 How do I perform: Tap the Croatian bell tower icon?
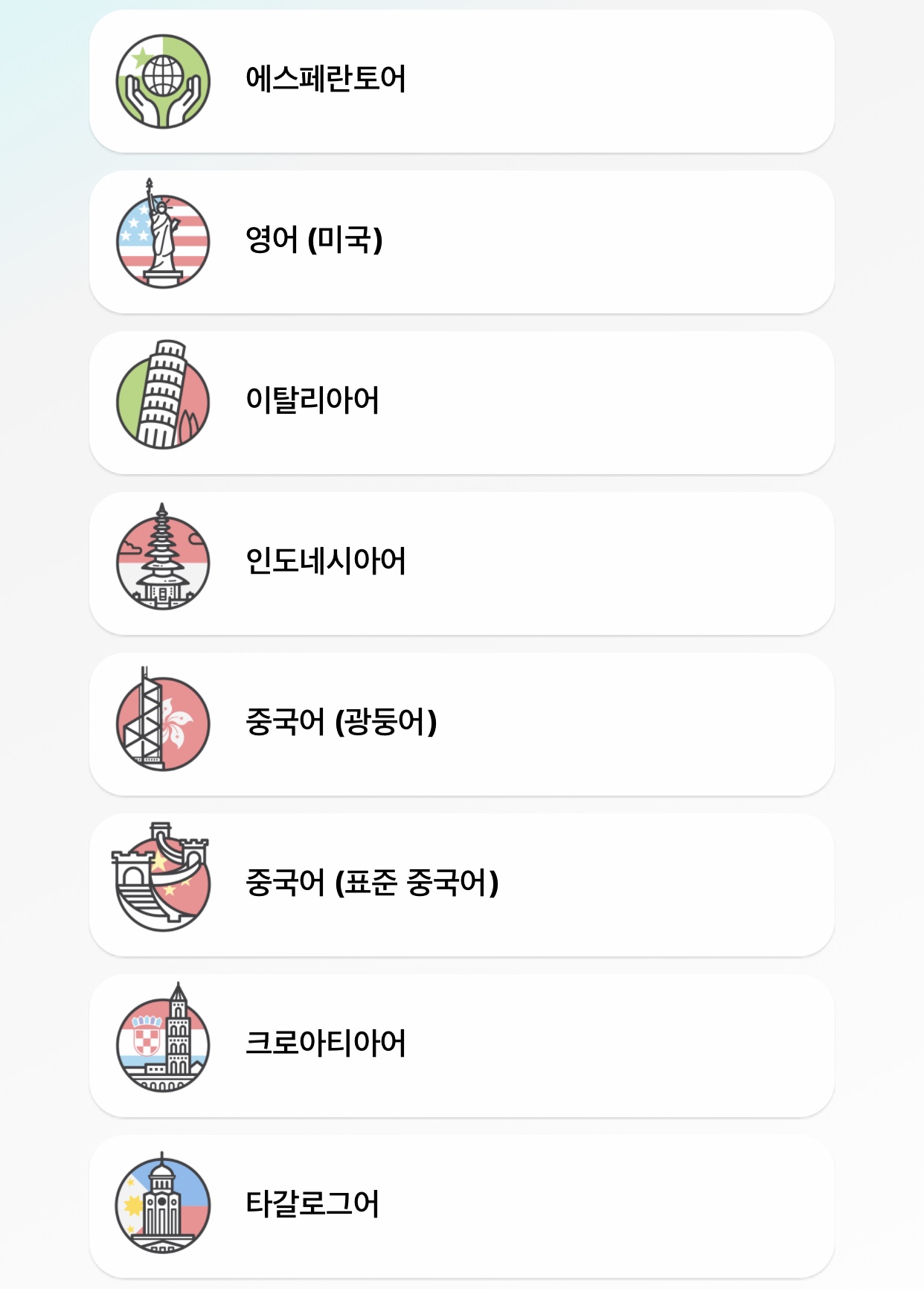(x=163, y=1037)
